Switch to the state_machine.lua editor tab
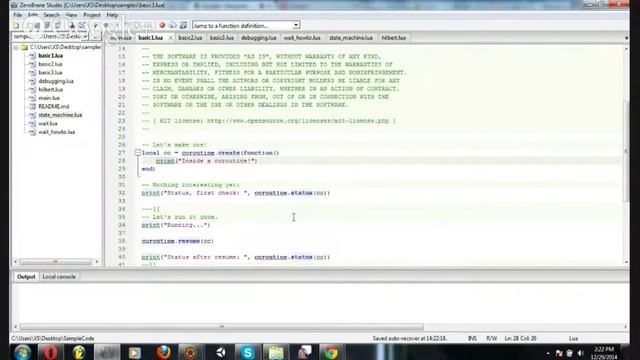Image resolution: width=640 pixels, height=360 pixels. (x=351, y=38)
